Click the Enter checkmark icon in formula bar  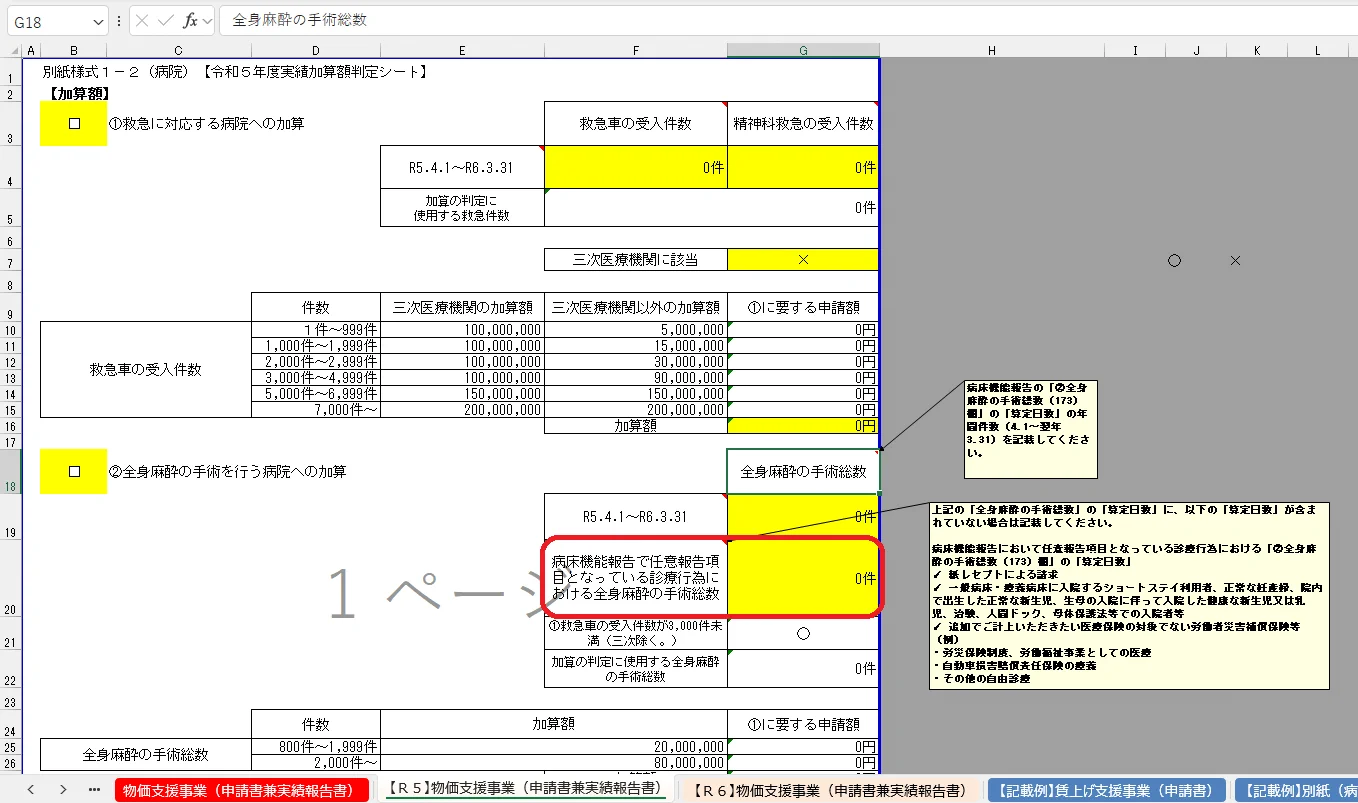point(166,20)
